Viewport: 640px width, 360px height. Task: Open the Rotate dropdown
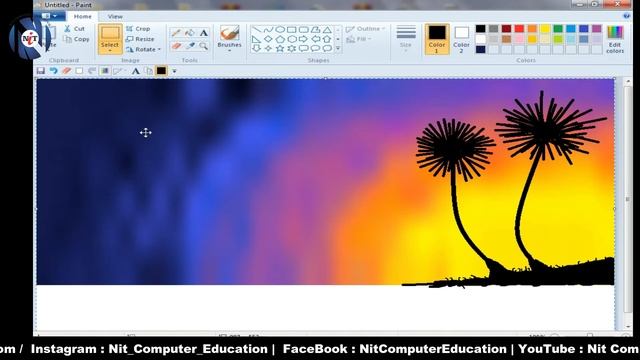143,49
